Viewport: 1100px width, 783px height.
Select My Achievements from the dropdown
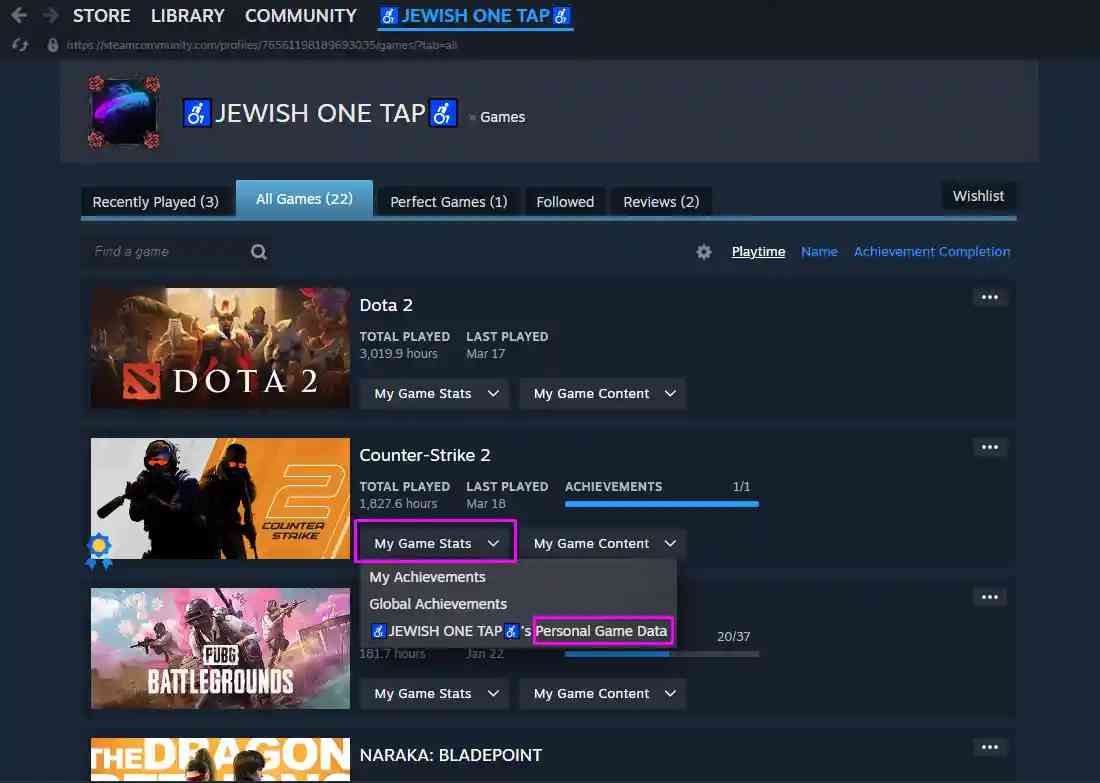click(427, 577)
